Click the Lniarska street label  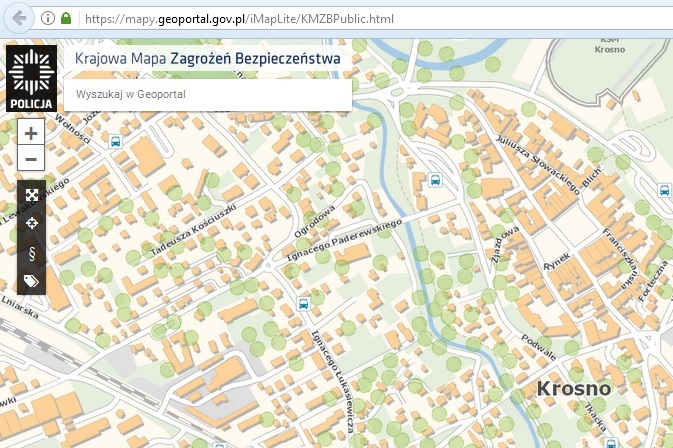20,308
